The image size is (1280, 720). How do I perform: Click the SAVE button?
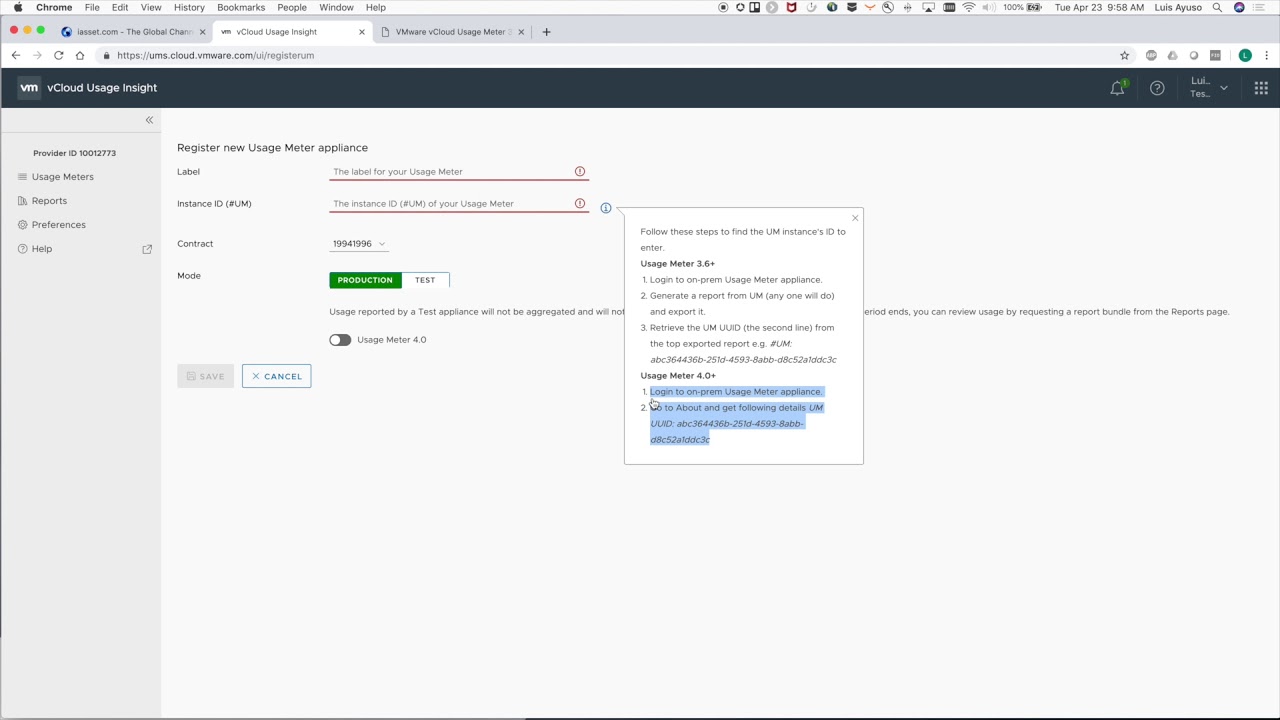click(205, 376)
